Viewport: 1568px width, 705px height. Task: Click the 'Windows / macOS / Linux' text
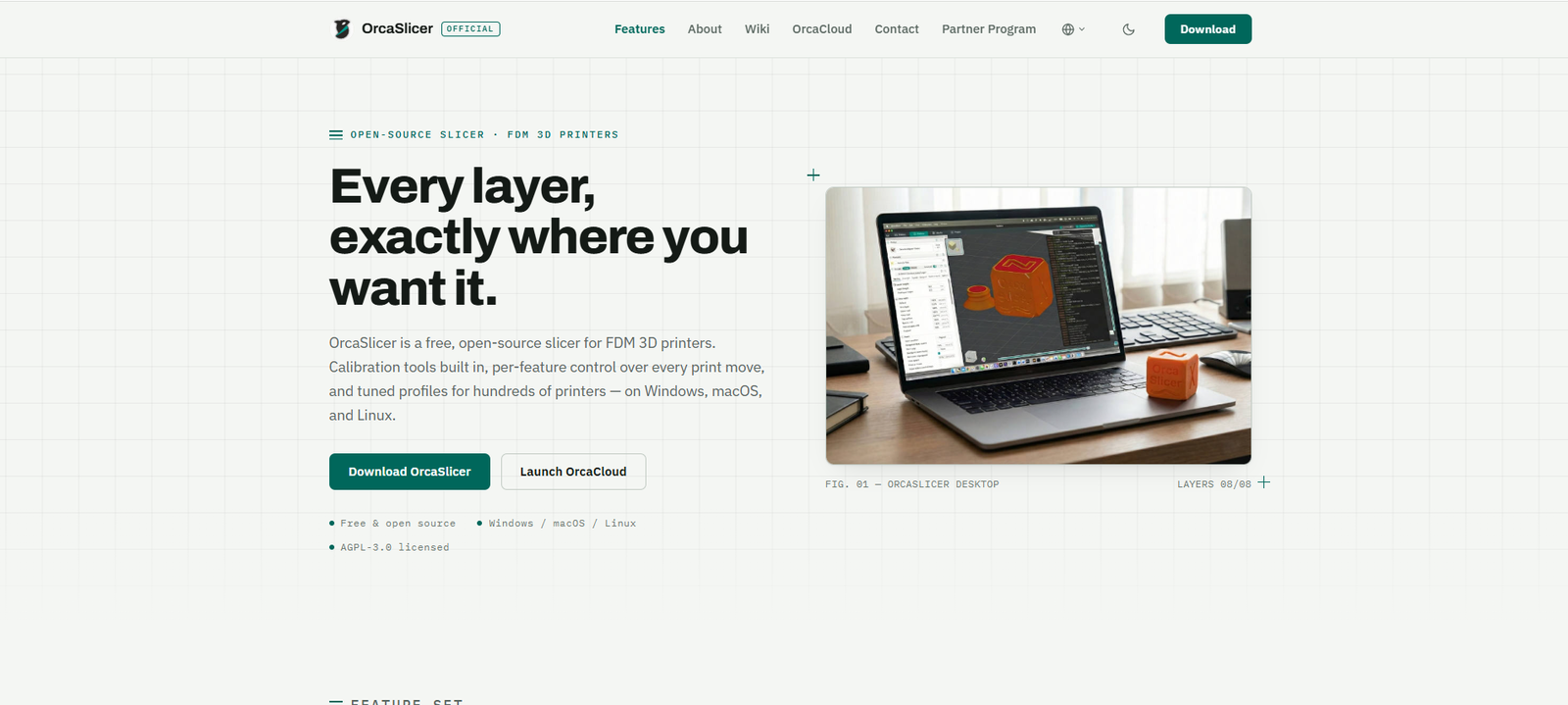(563, 524)
